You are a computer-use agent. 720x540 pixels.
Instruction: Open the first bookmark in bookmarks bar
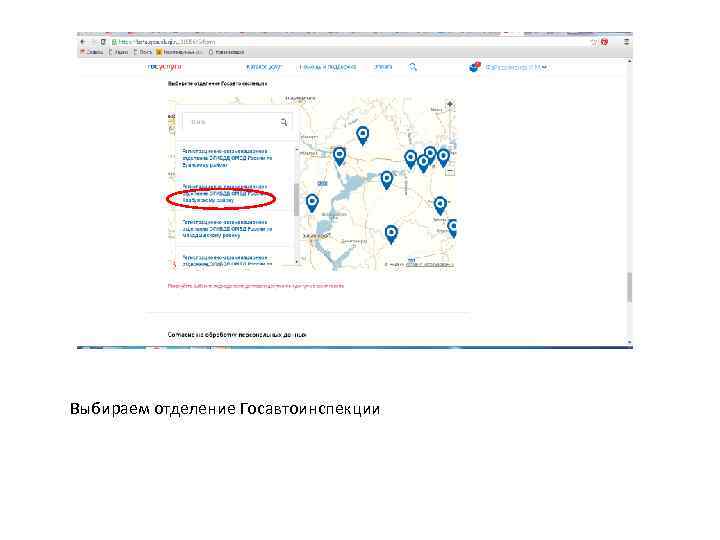92,52
